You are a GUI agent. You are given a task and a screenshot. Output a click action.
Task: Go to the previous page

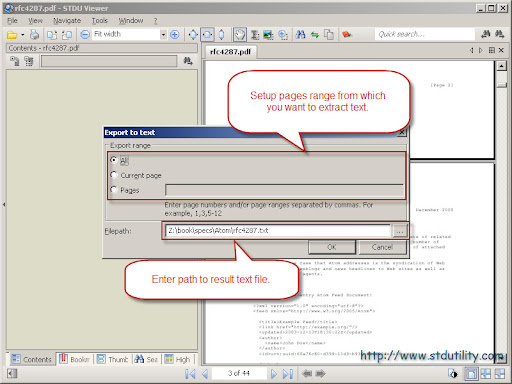(205, 374)
